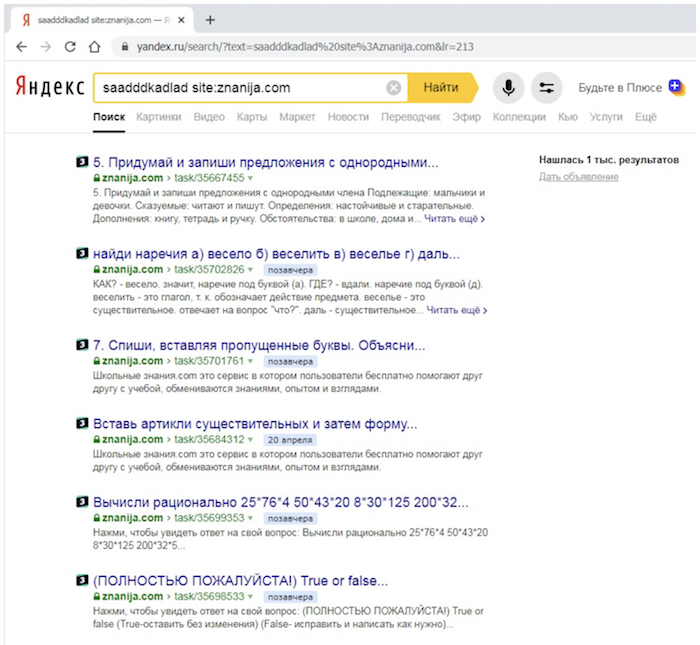Click the browser address bar URL
Viewport: 700px width, 645px height.
(305, 47)
